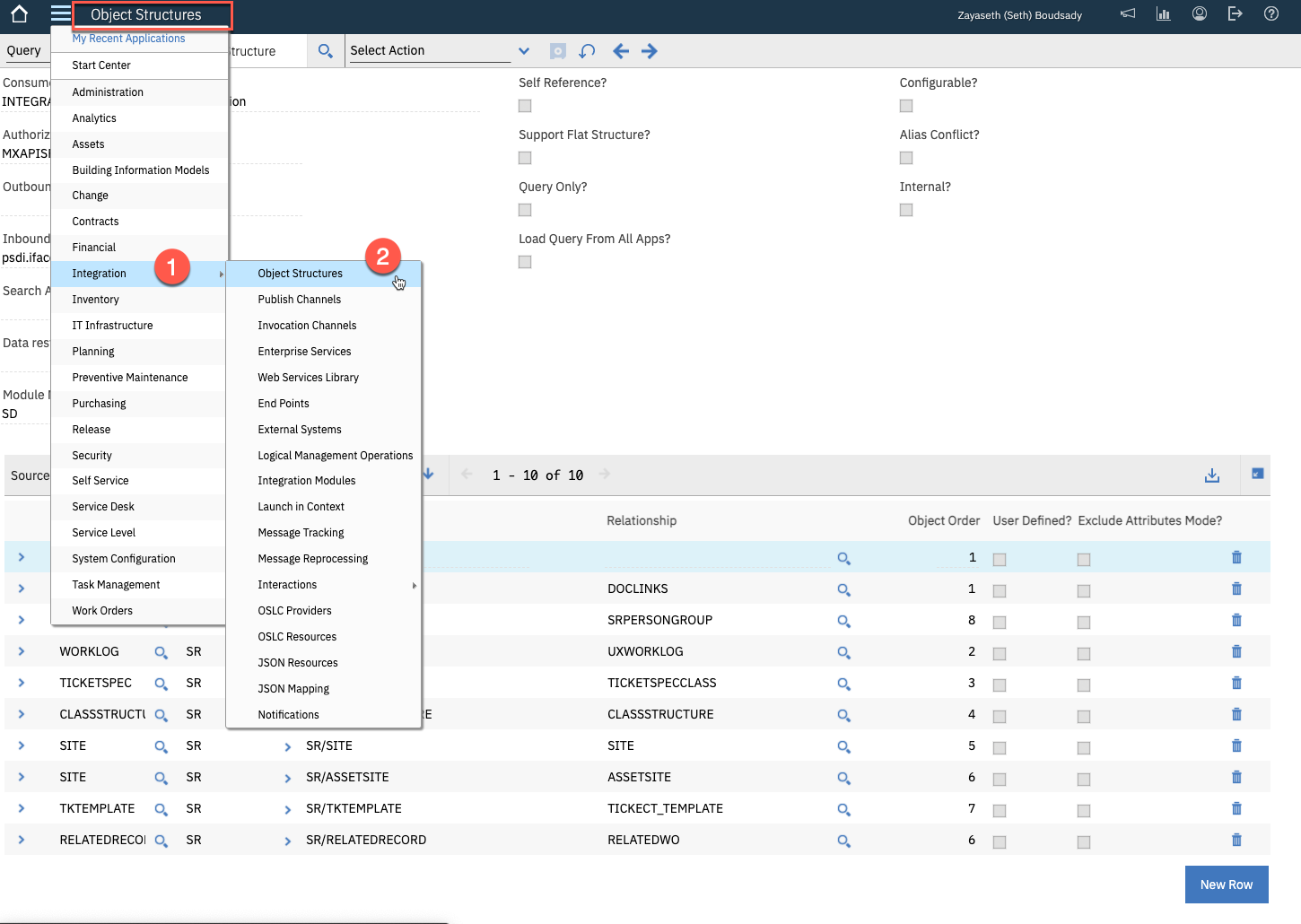Open the help question mark icon

[x=1271, y=13]
